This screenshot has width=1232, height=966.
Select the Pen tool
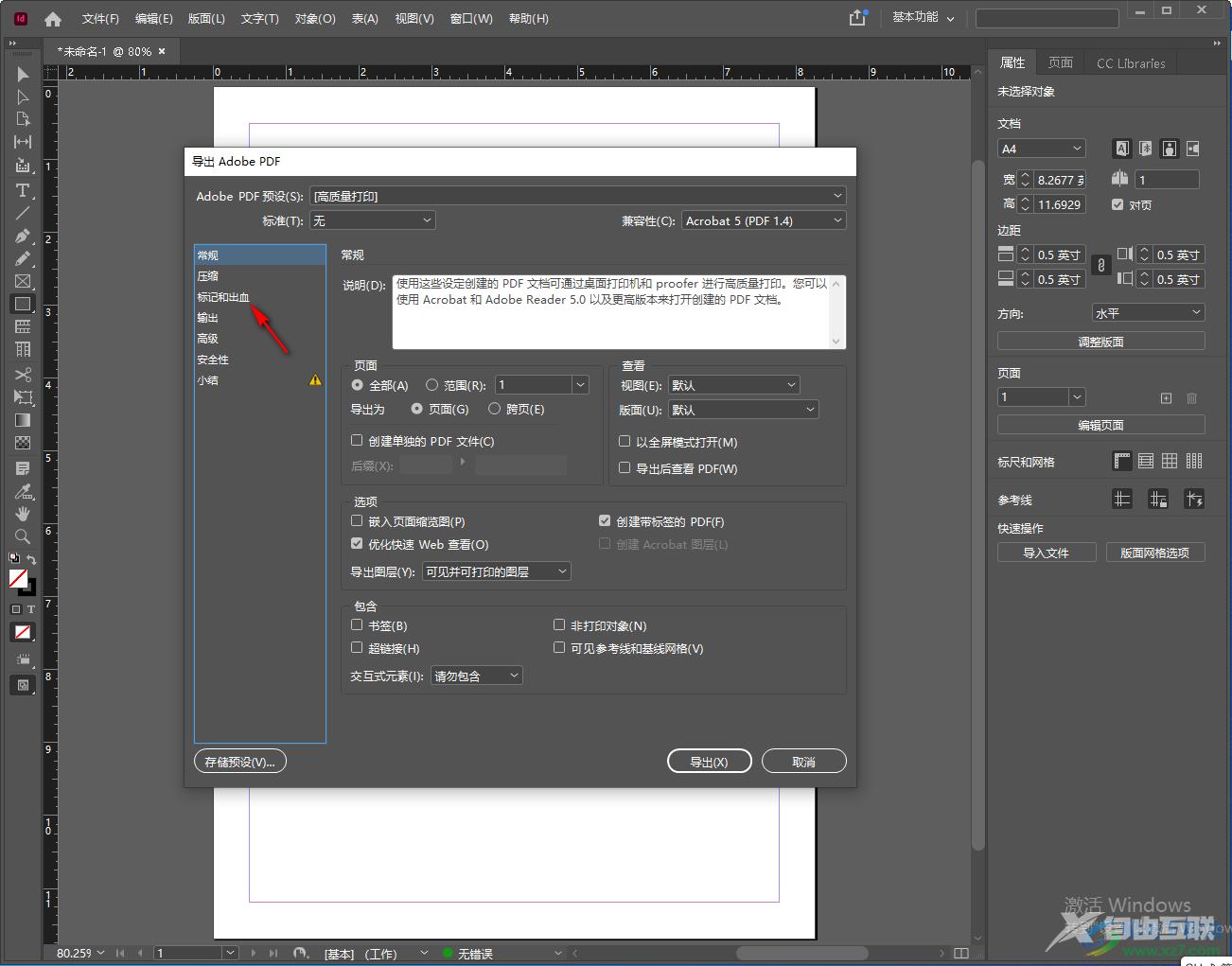coord(23,236)
